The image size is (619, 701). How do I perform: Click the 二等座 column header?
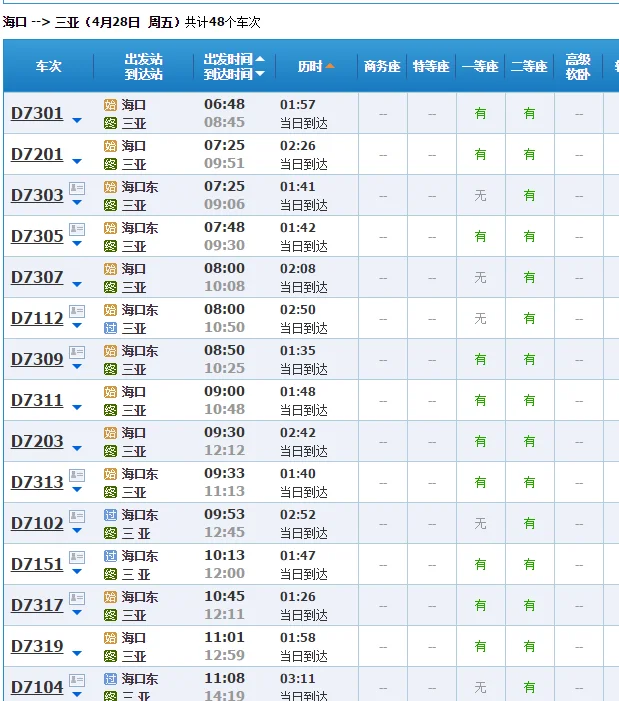[x=529, y=67]
